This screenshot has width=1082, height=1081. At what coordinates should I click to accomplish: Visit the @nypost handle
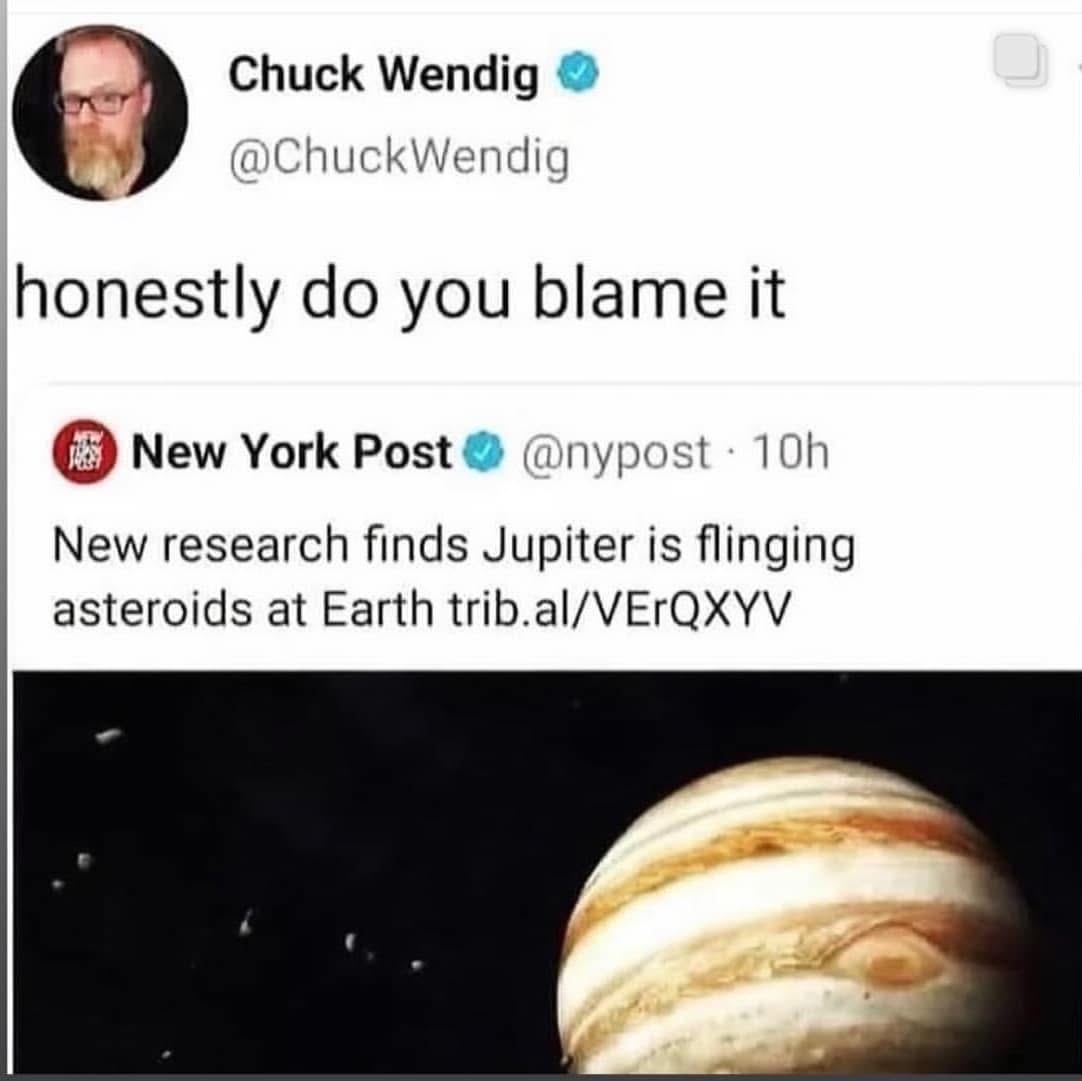(x=616, y=455)
